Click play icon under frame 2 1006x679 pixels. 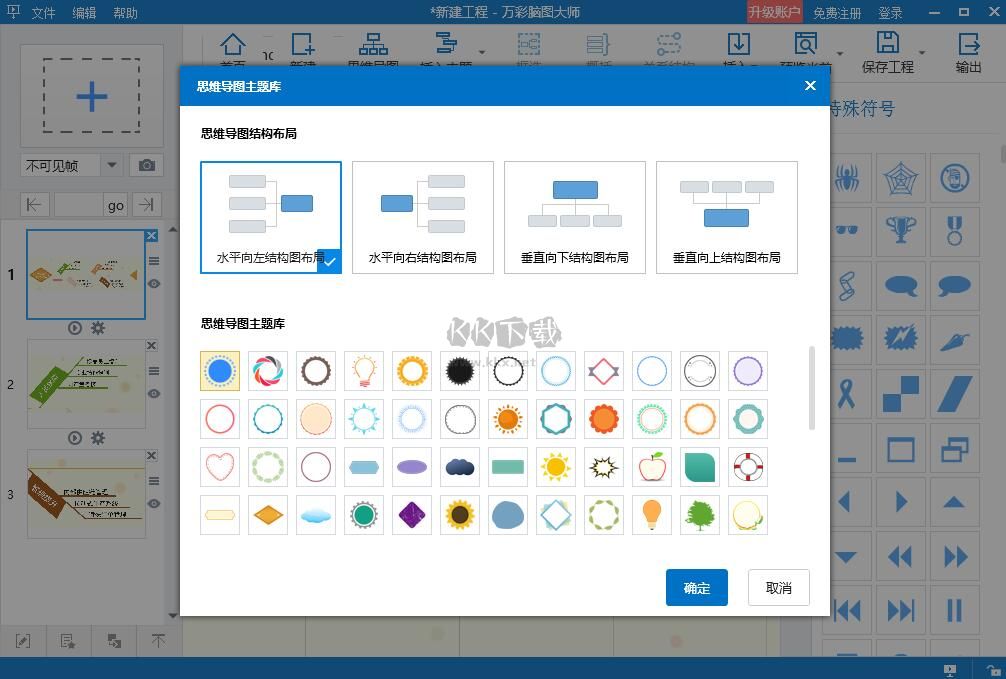(74, 438)
